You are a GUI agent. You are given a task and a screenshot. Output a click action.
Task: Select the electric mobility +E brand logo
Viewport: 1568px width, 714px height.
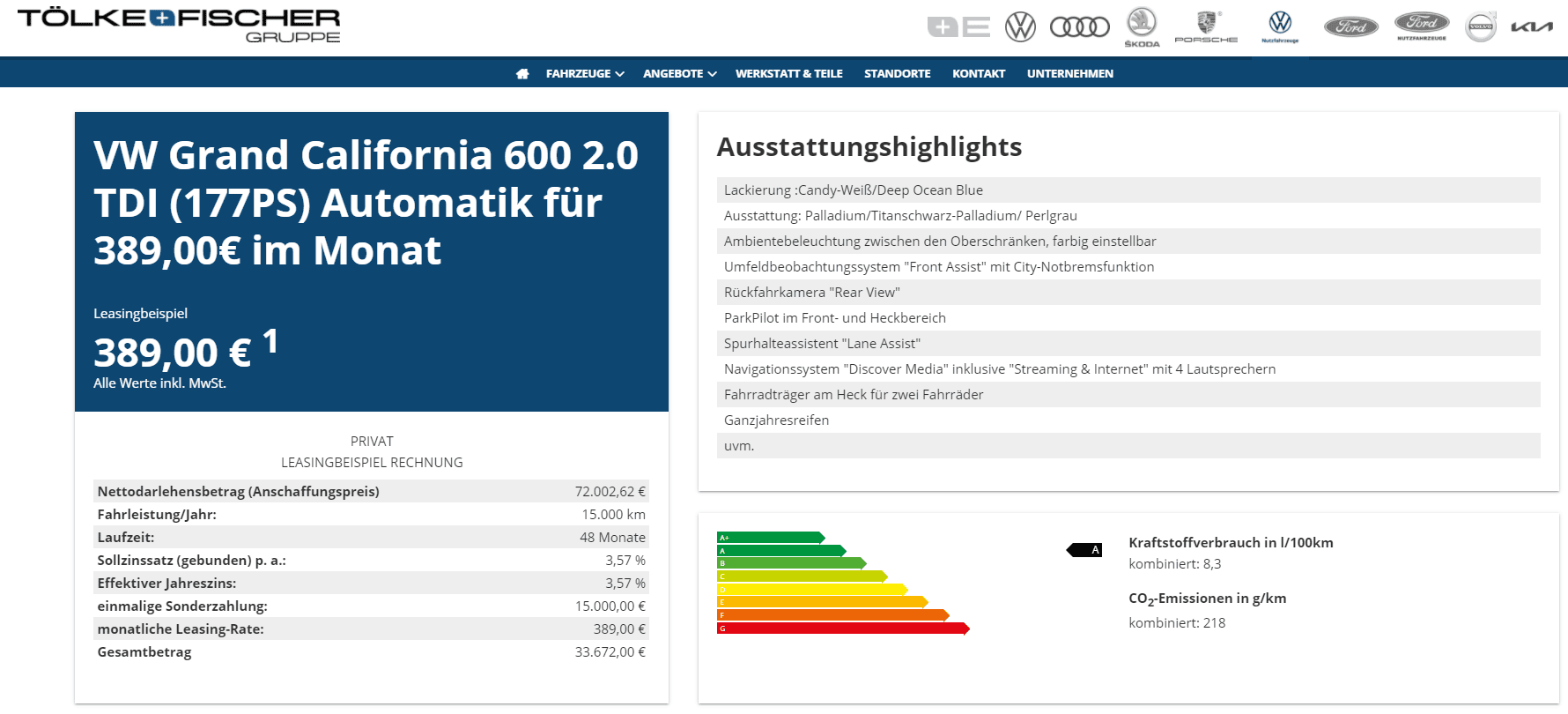[958, 27]
